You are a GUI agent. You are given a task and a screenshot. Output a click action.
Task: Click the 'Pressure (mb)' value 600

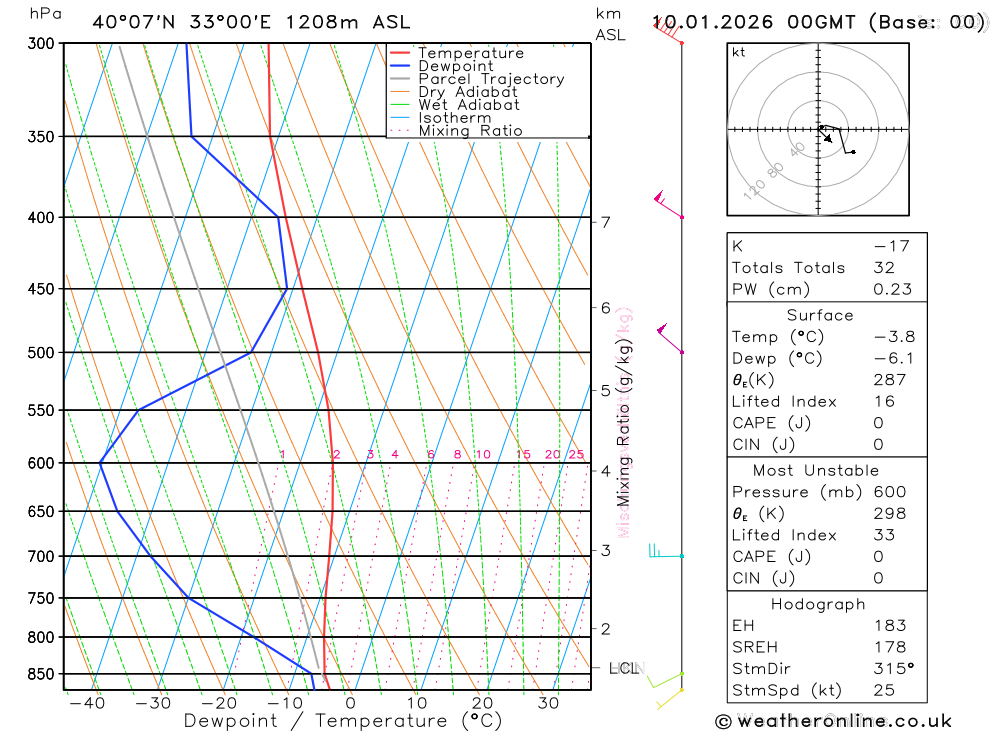890,492
